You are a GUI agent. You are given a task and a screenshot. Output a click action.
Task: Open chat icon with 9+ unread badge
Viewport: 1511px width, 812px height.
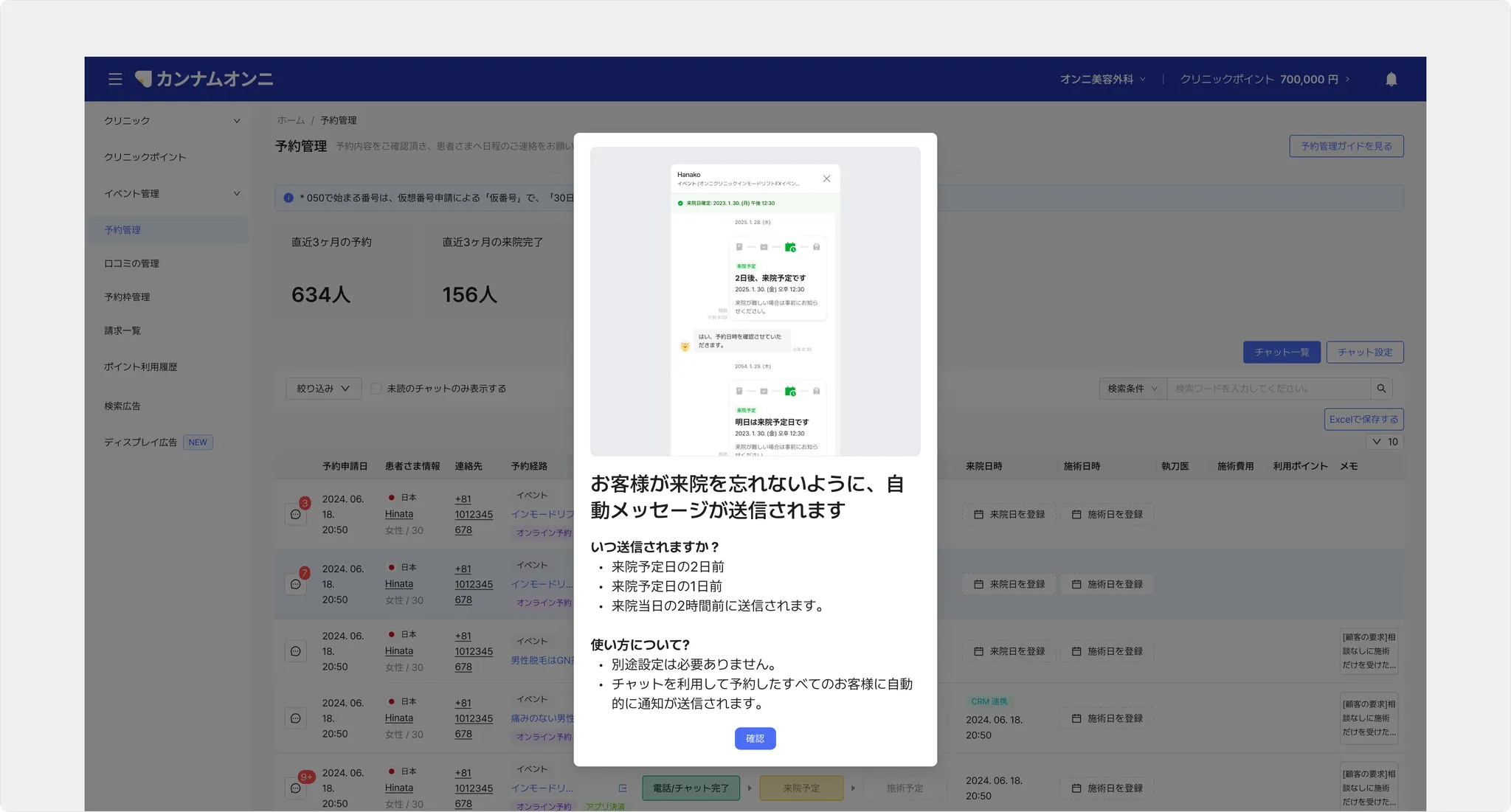click(296, 788)
